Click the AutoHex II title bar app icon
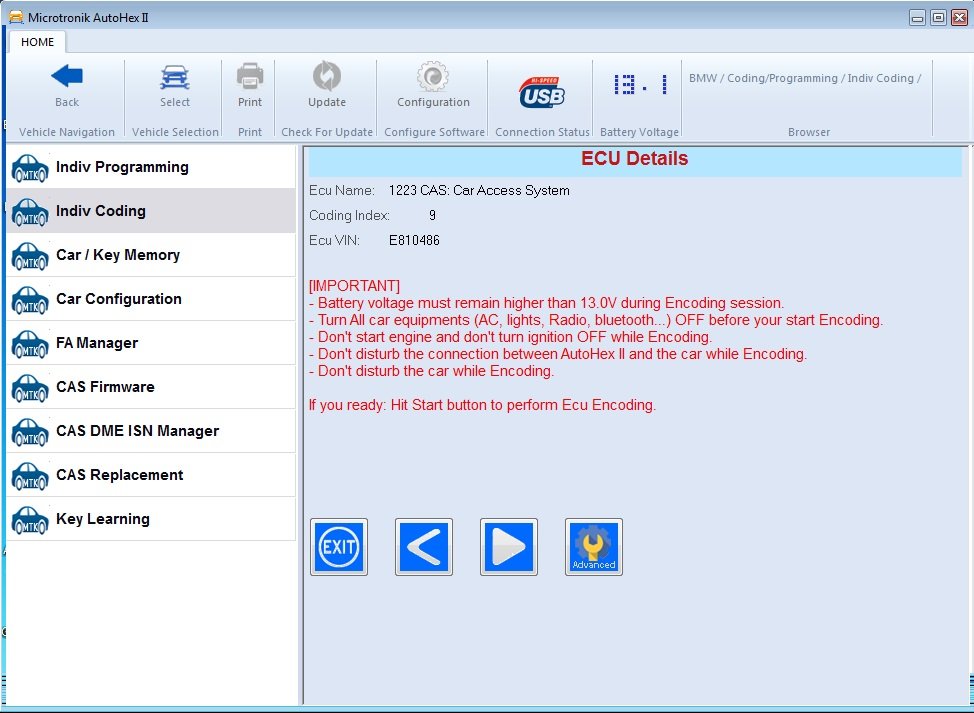This screenshot has height=713, width=974. tap(16, 17)
